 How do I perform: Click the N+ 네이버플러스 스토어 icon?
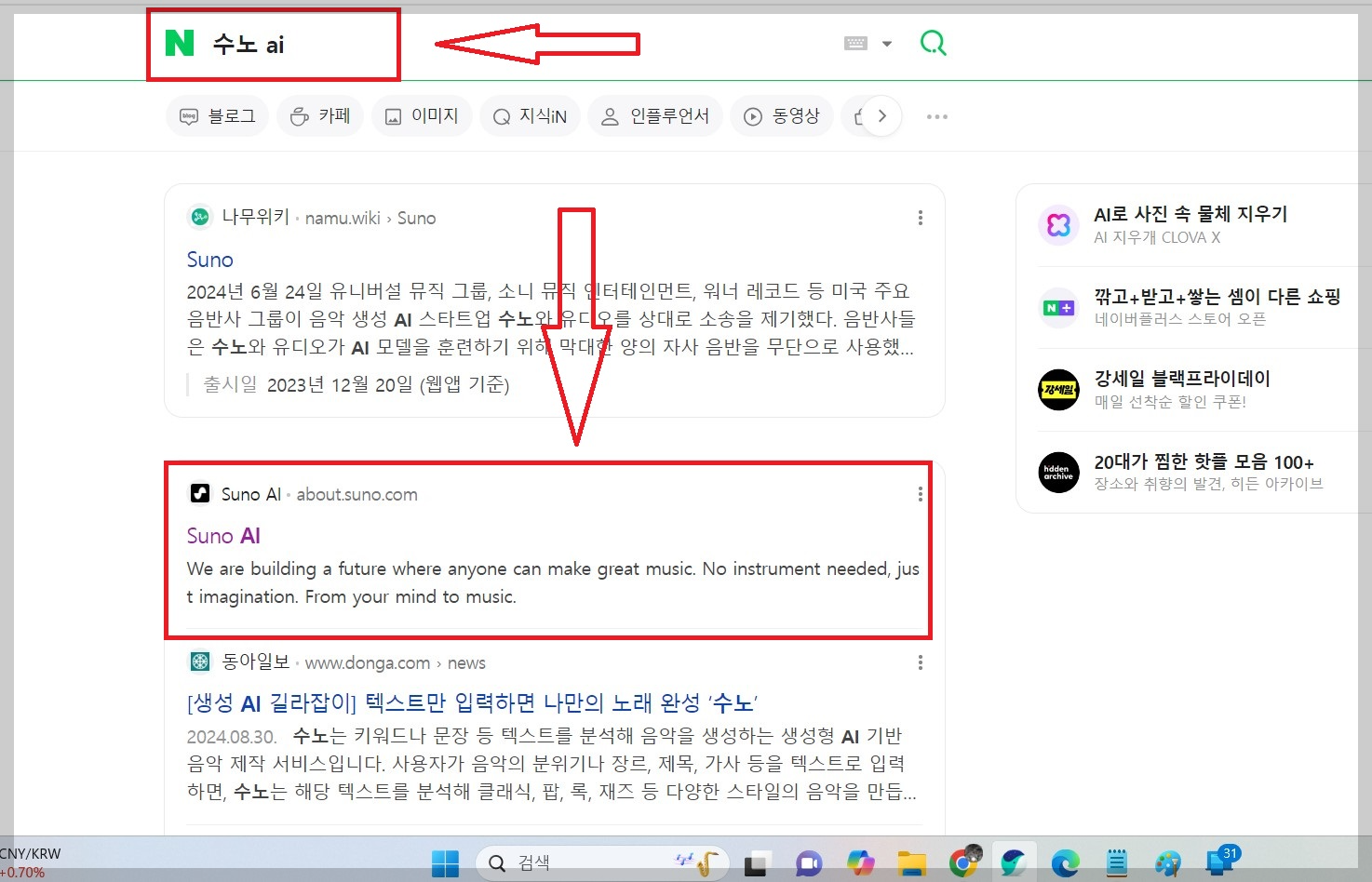coord(1058,307)
